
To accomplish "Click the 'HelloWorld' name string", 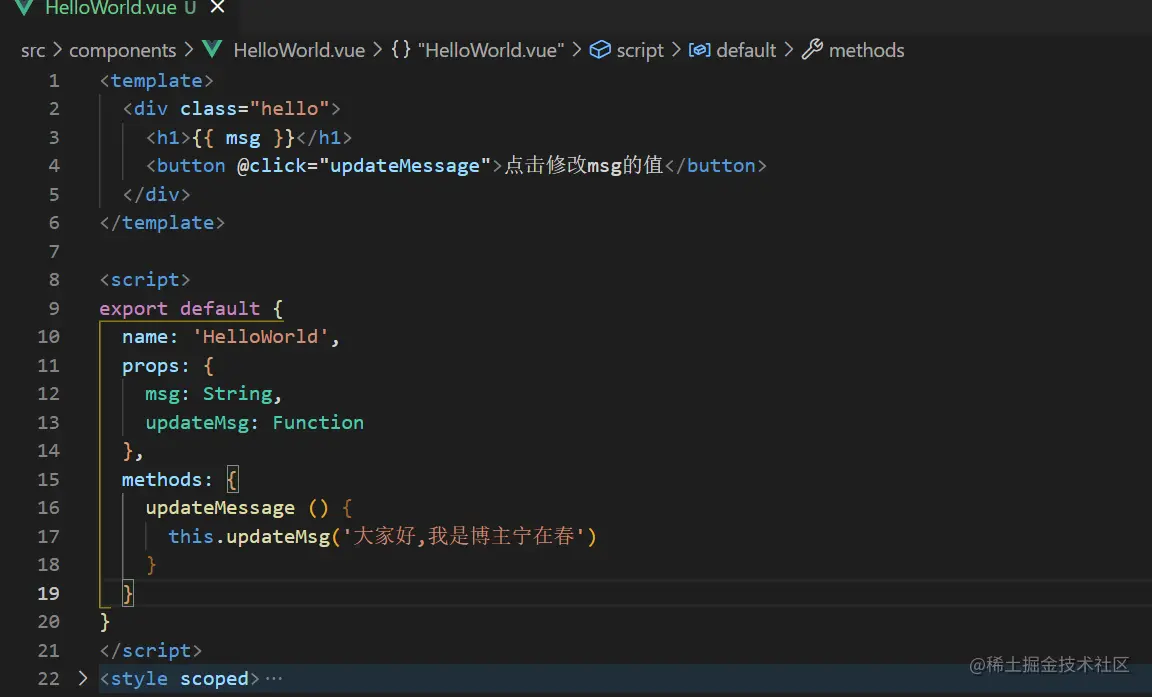I will click(x=260, y=336).
